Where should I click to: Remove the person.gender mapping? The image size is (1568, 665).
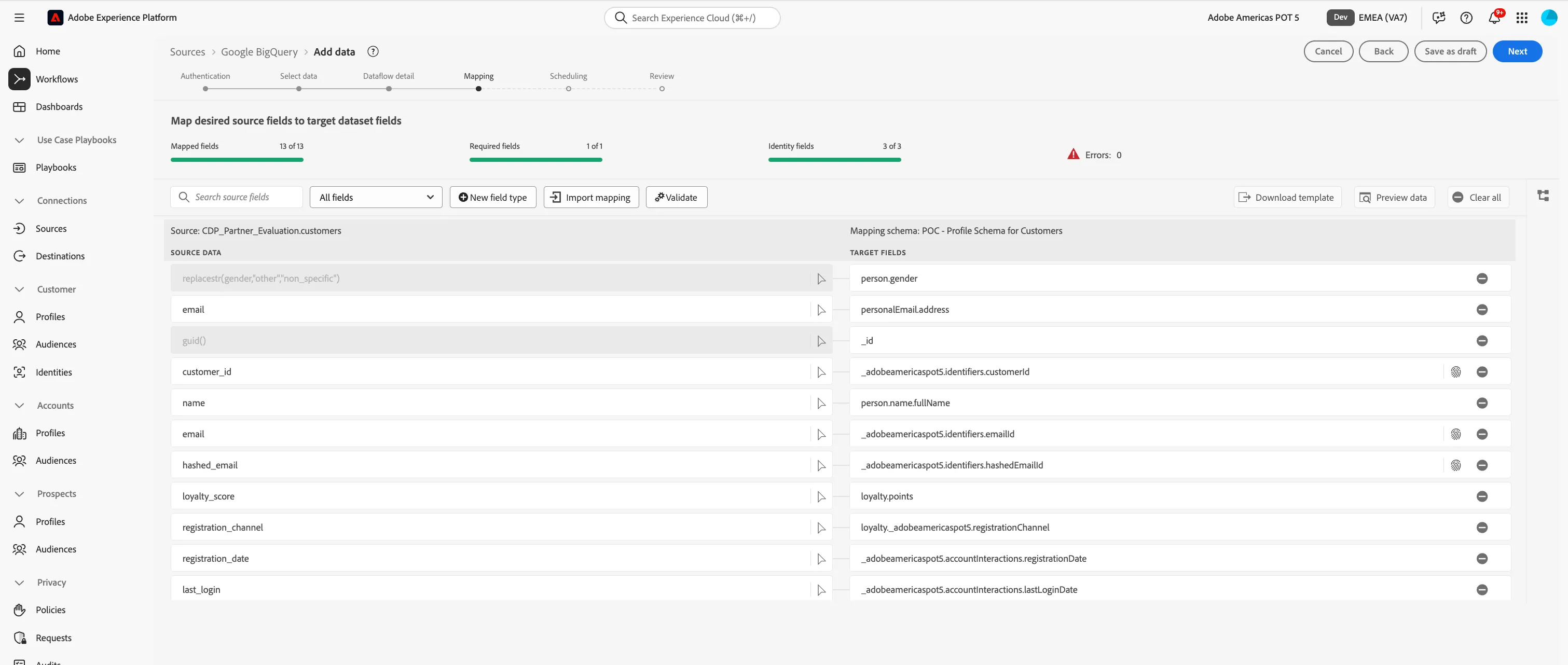pos(1482,279)
